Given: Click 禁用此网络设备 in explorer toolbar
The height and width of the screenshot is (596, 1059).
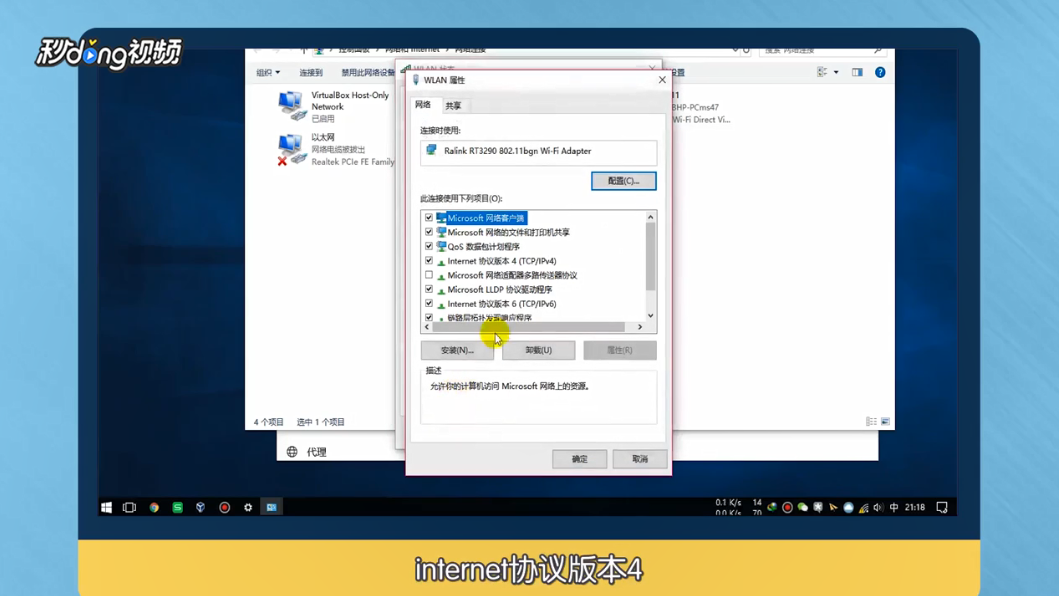Looking at the screenshot, I should (368, 73).
